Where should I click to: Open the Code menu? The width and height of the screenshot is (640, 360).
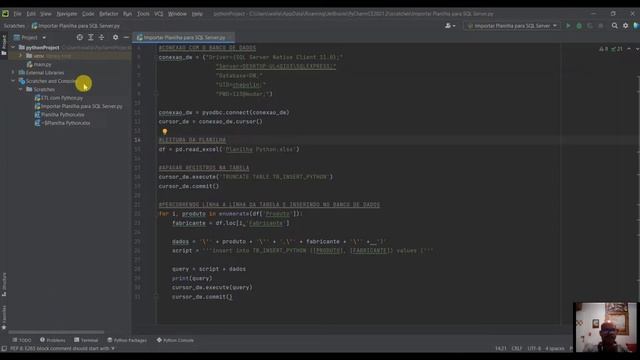point(88,13)
